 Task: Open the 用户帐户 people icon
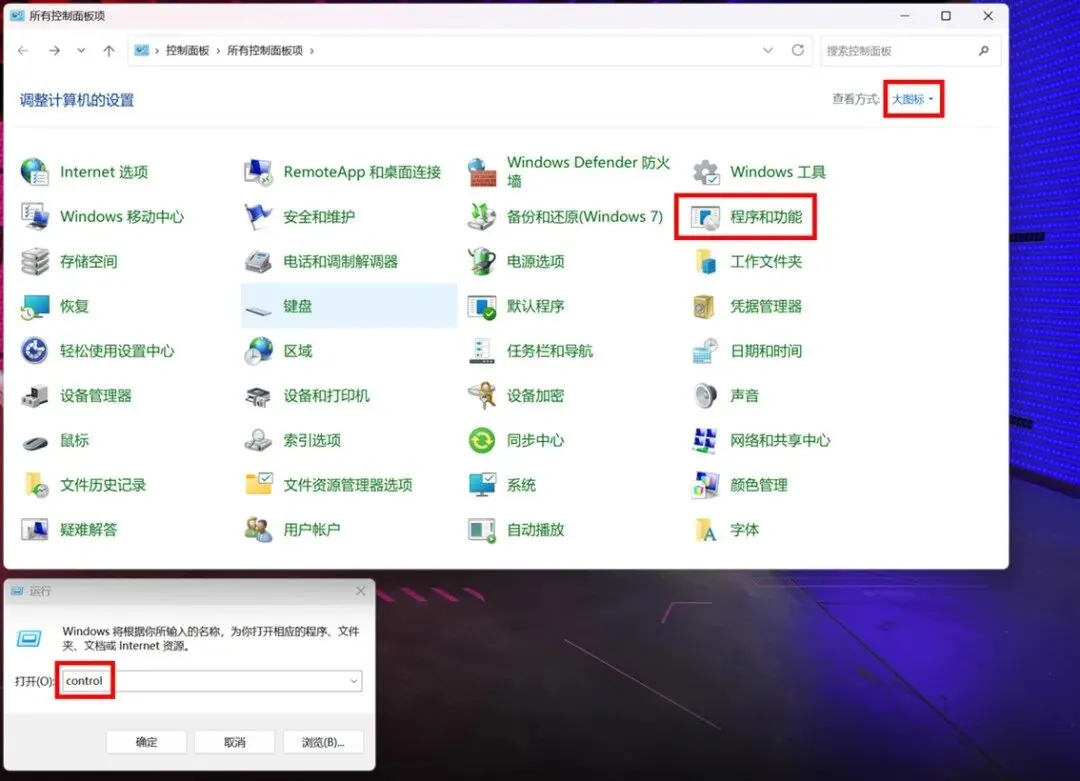pyautogui.click(x=258, y=530)
